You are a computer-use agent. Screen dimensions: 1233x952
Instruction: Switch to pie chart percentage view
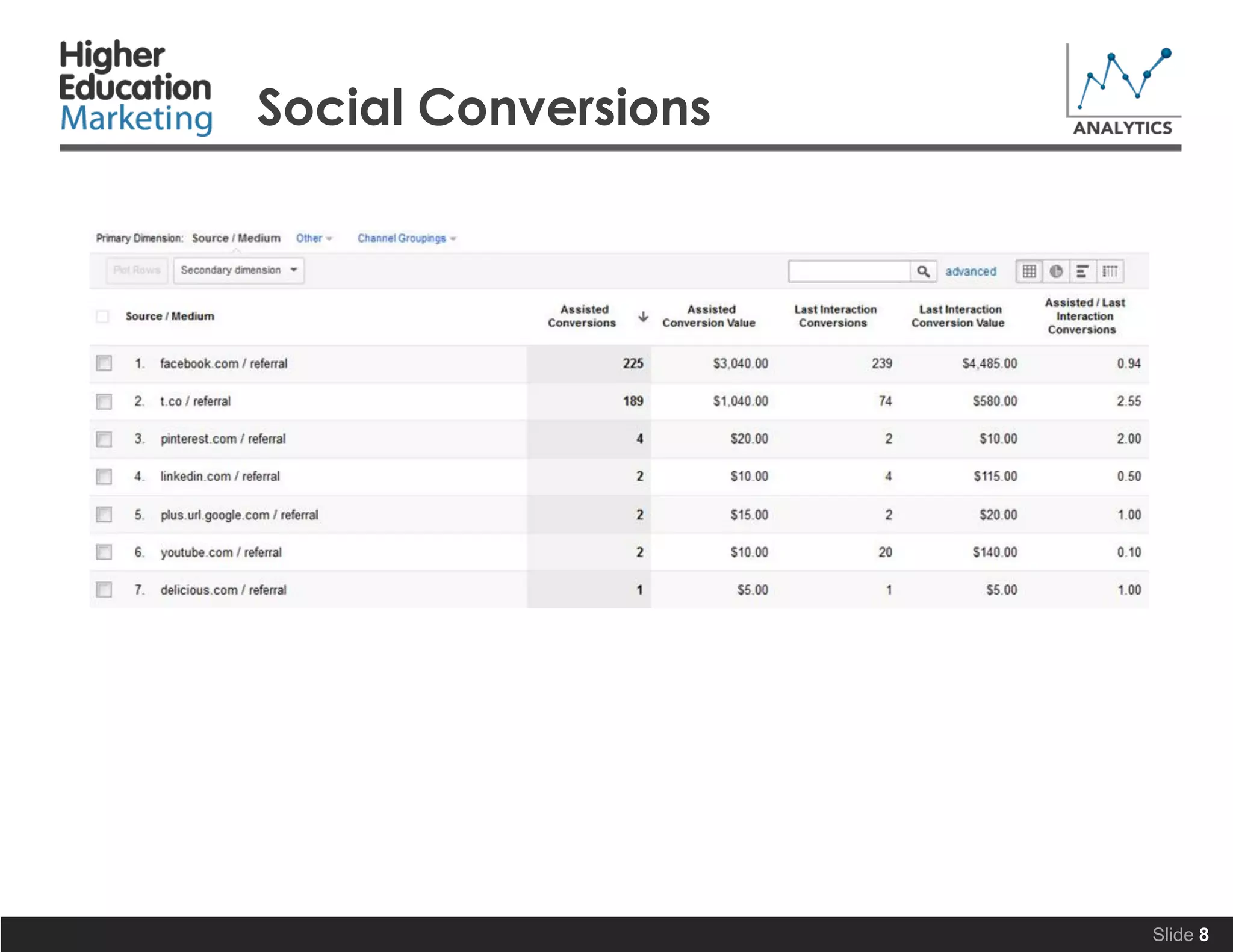[1056, 271]
